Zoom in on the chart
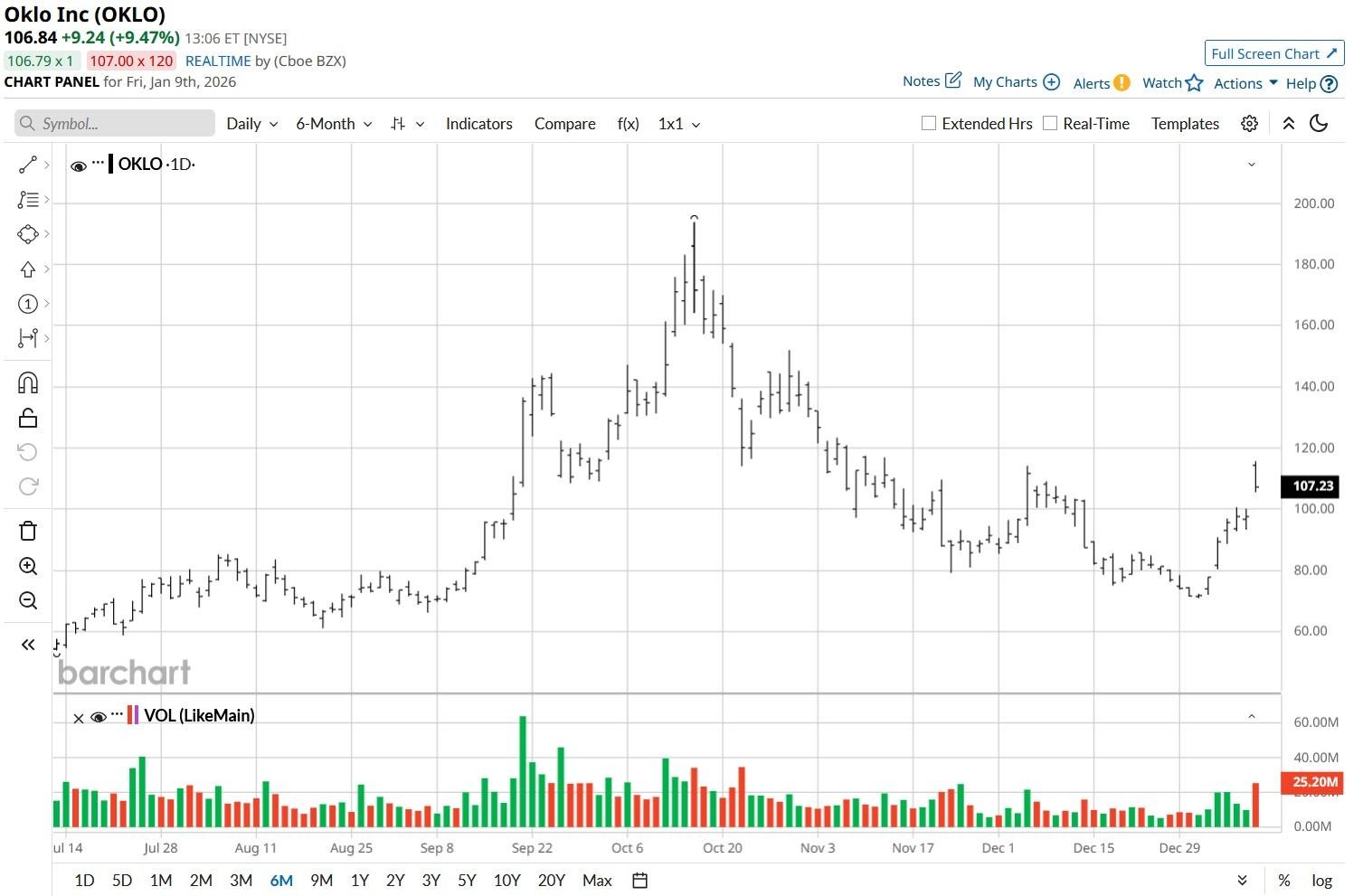 click(x=28, y=566)
